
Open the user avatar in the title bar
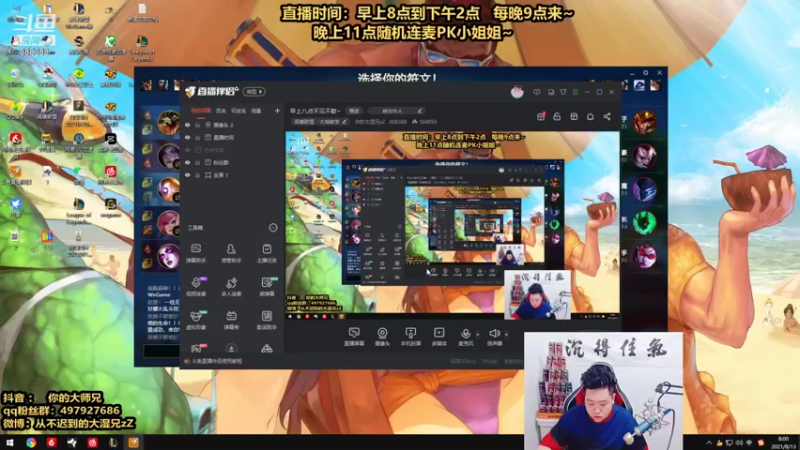pyautogui.click(x=517, y=92)
